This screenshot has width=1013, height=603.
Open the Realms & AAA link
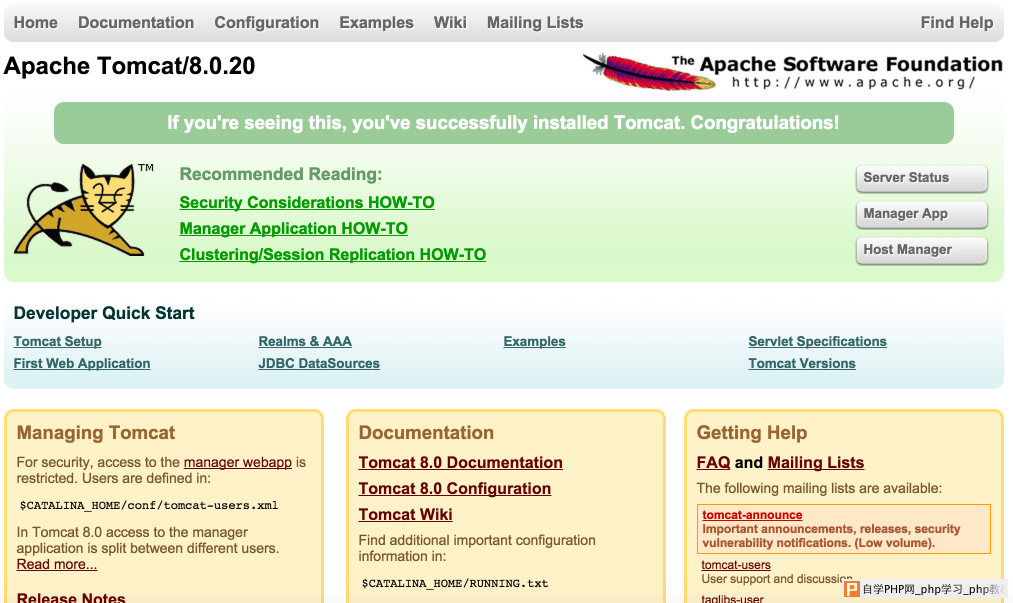point(305,341)
